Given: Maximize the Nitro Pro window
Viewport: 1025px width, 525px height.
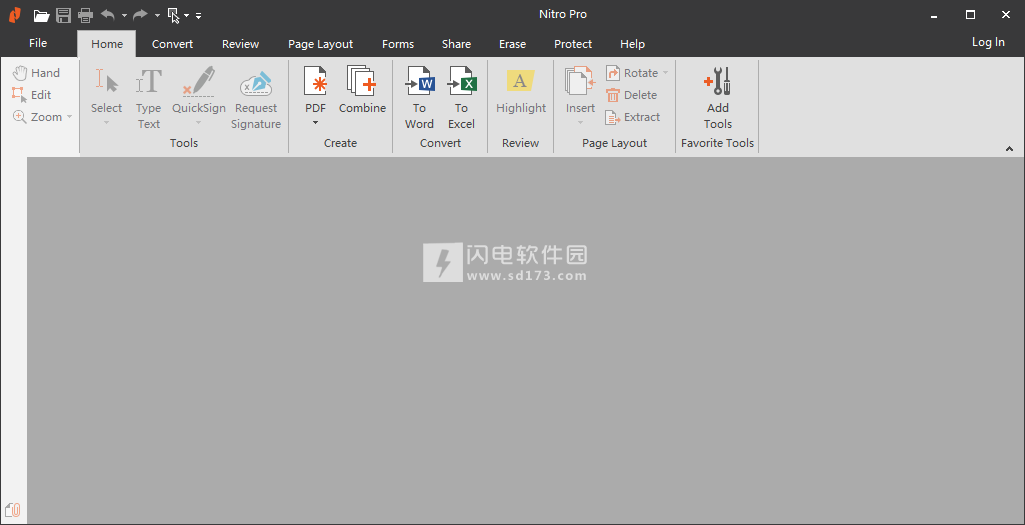Looking at the screenshot, I should coord(970,14).
